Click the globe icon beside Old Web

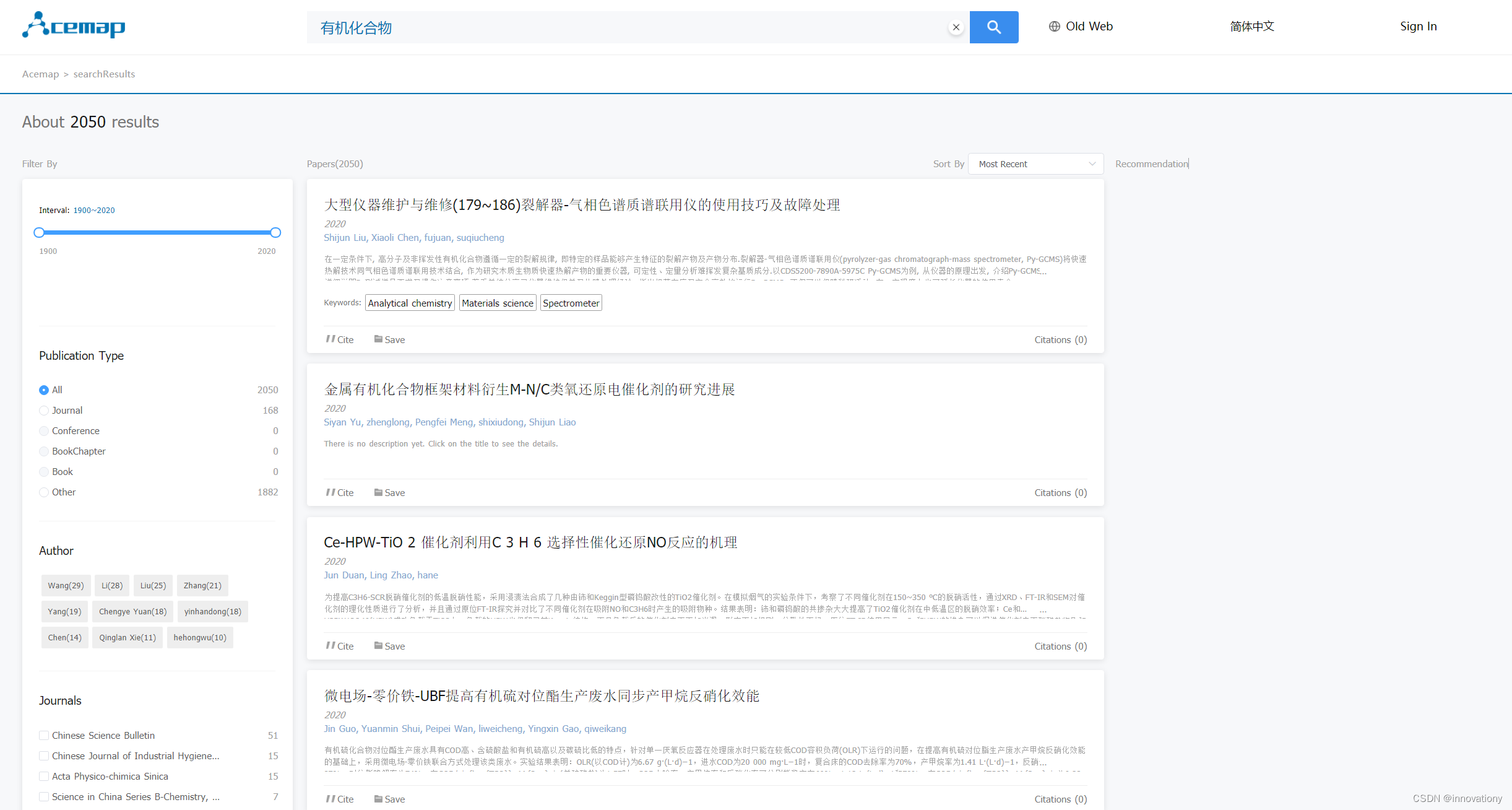(1055, 27)
